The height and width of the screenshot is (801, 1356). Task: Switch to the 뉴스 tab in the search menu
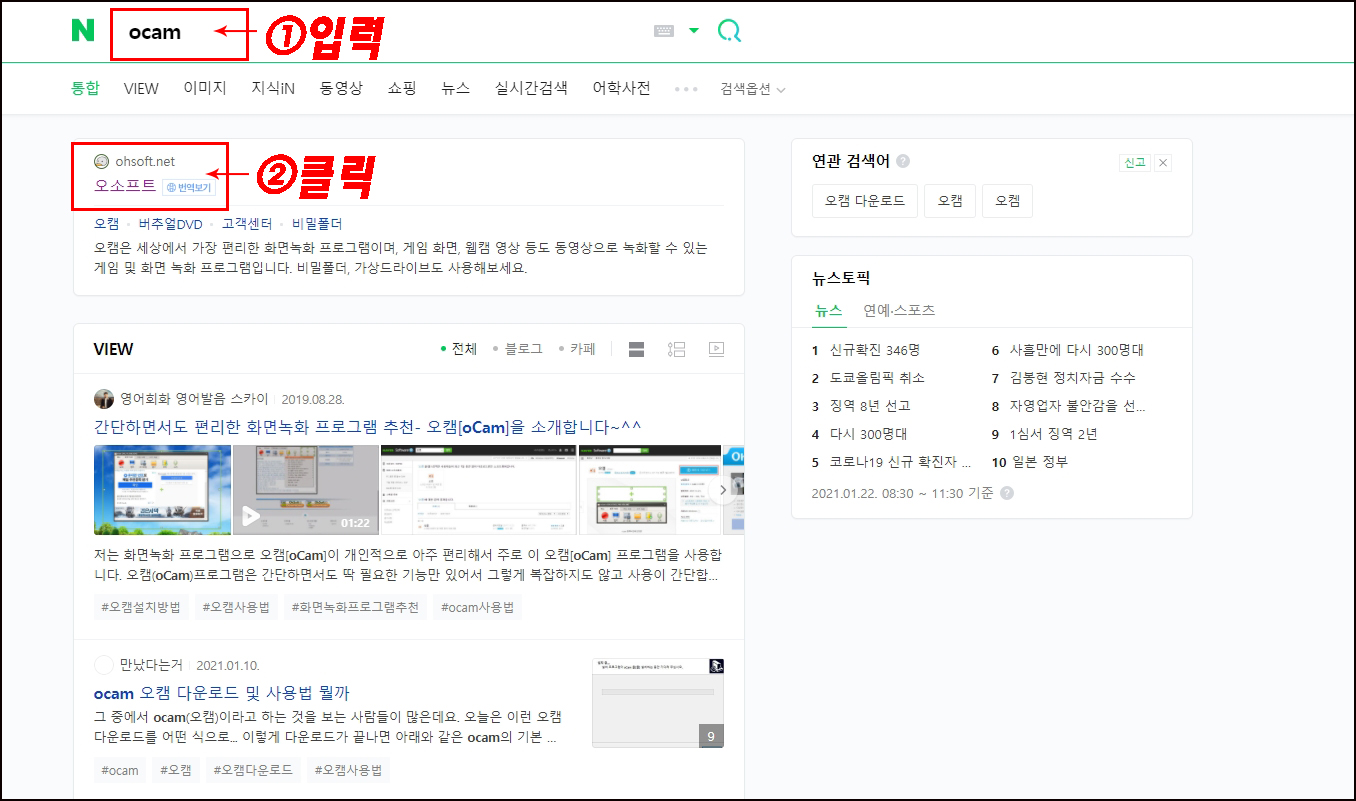(x=455, y=88)
